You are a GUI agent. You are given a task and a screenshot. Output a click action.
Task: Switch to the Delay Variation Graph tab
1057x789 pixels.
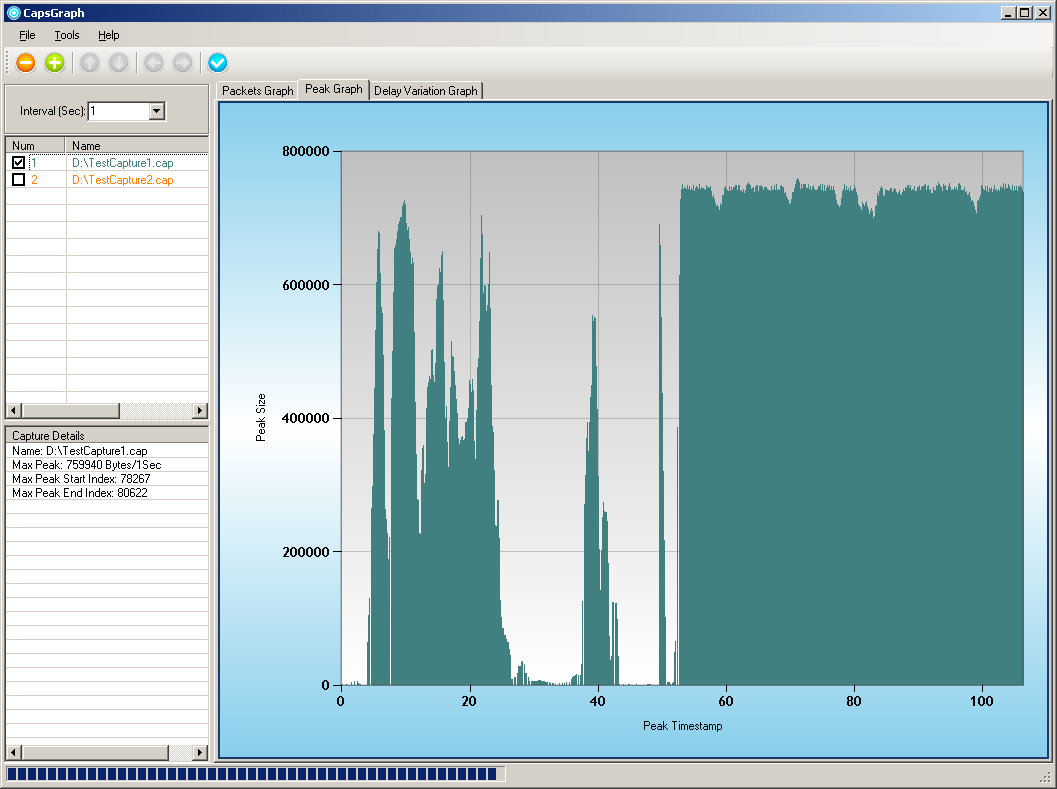click(426, 91)
